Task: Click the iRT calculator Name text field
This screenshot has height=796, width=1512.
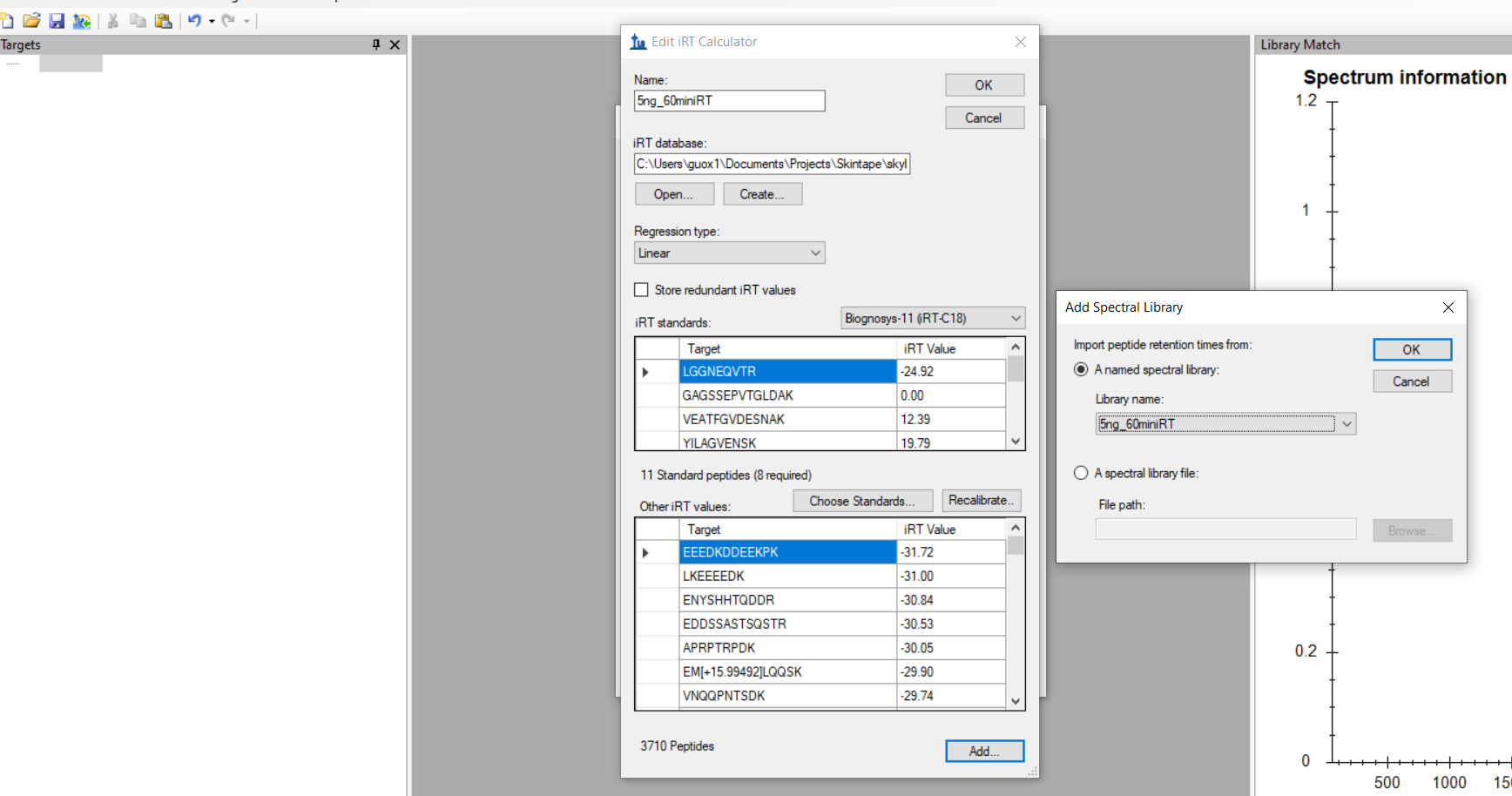Action: [x=729, y=101]
